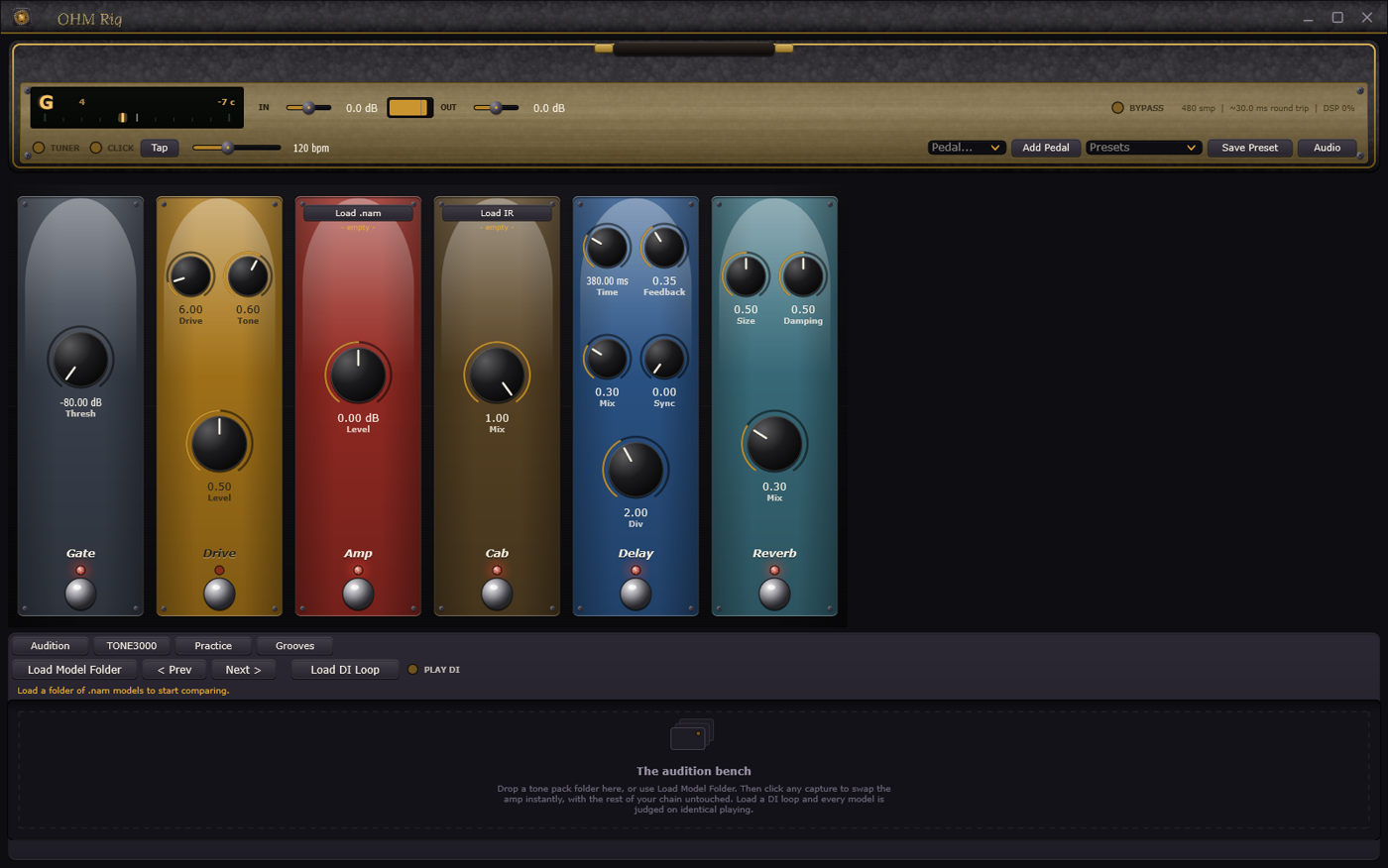Click the 120 bpm tempo value

pyautogui.click(x=310, y=149)
